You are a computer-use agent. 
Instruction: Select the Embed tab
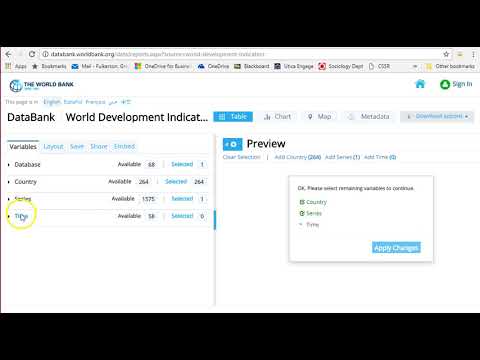pyautogui.click(x=124, y=147)
